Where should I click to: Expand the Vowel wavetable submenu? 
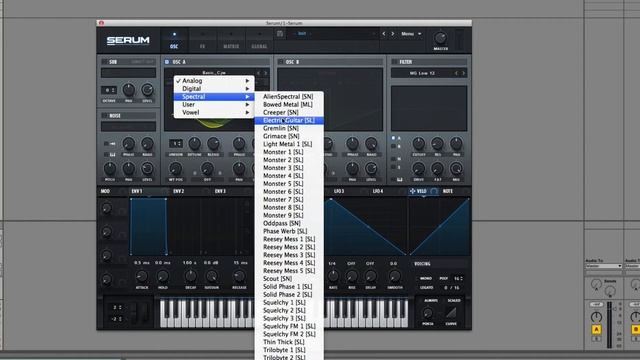pyautogui.click(x=214, y=113)
